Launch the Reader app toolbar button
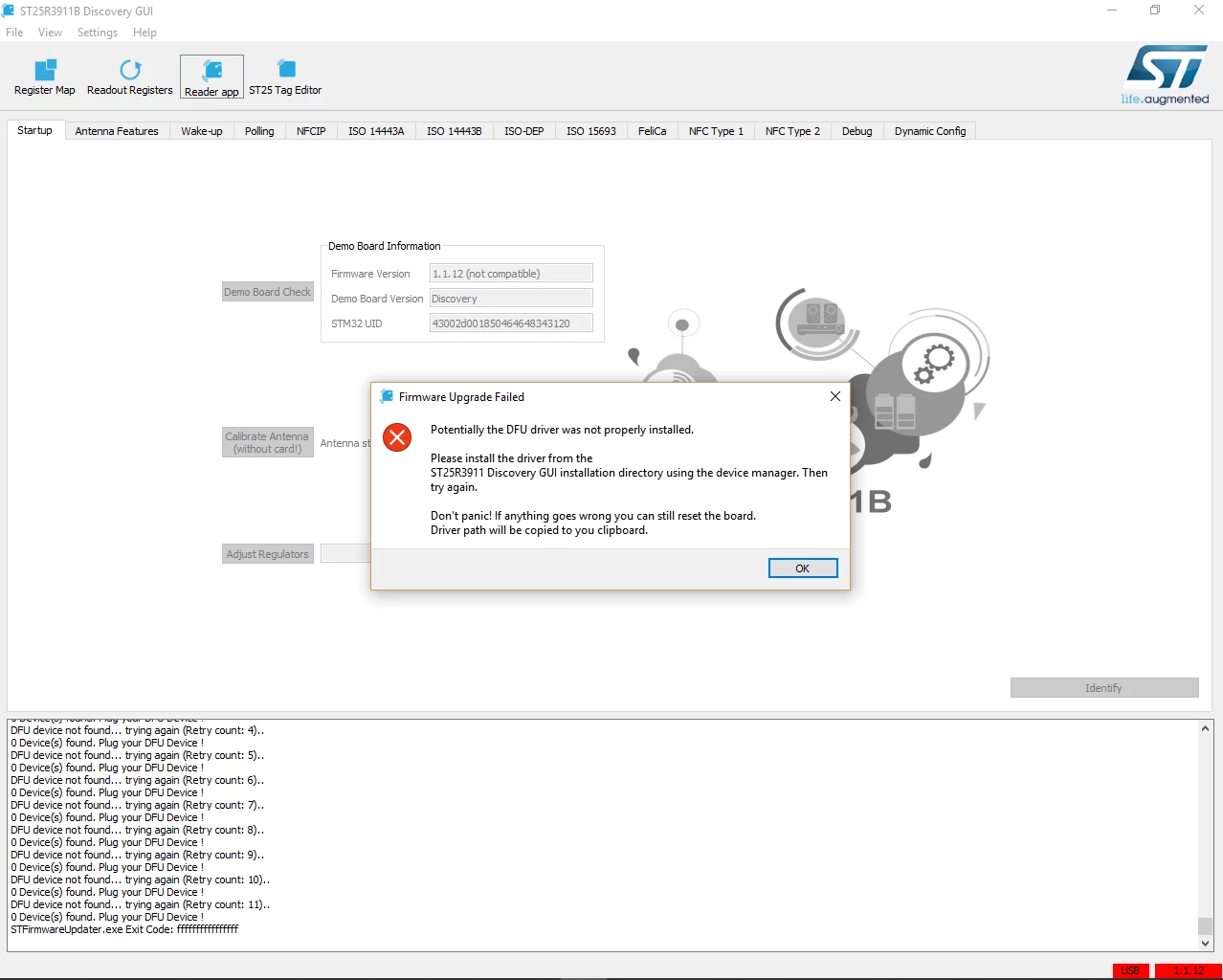Viewport: 1223px width, 980px height. (x=211, y=78)
